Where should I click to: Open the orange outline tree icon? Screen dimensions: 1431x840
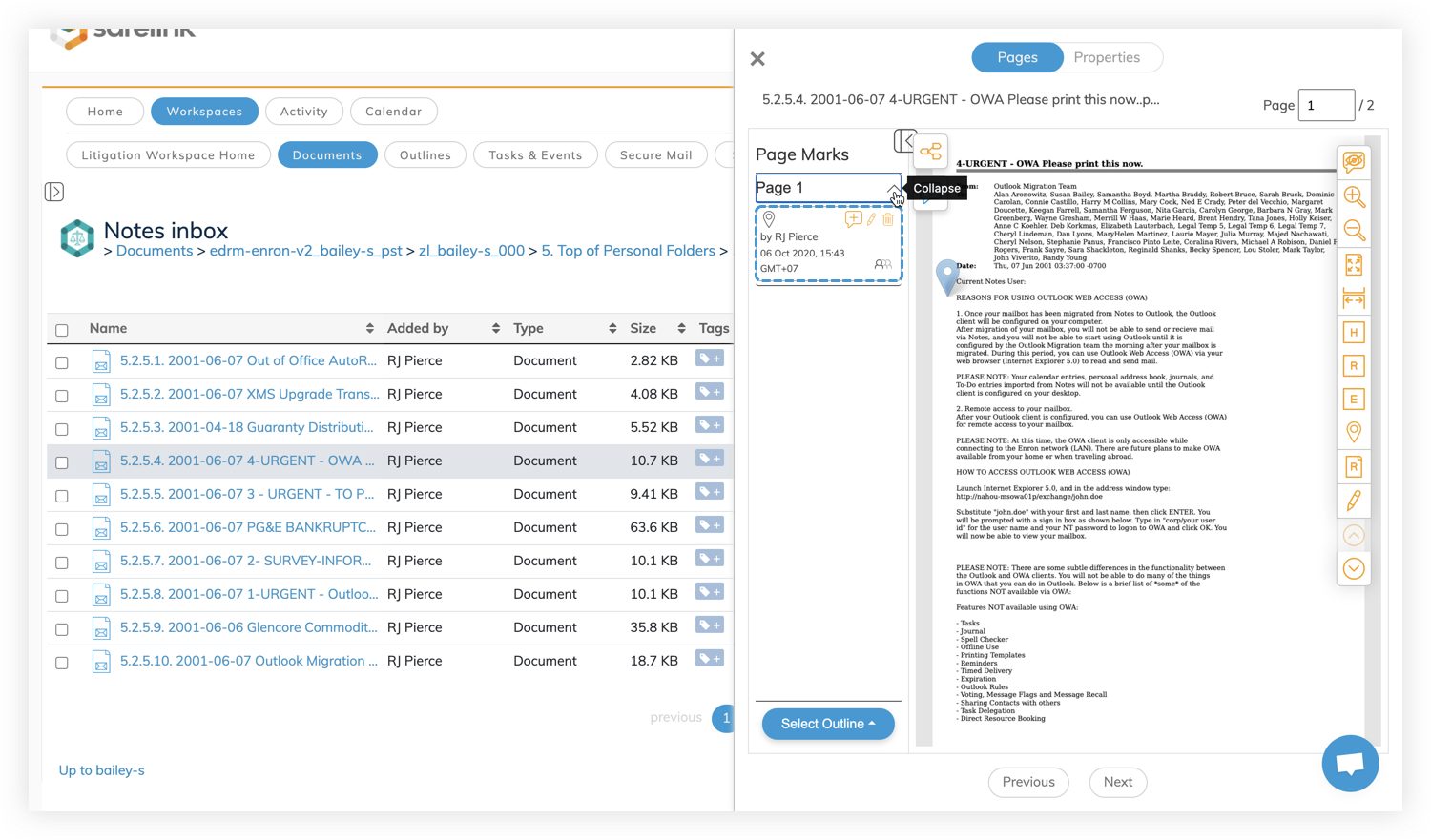tap(930, 152)
